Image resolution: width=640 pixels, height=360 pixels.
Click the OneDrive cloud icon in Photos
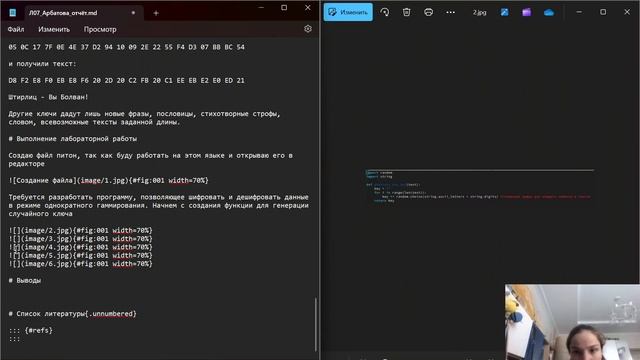pos(549,13)
